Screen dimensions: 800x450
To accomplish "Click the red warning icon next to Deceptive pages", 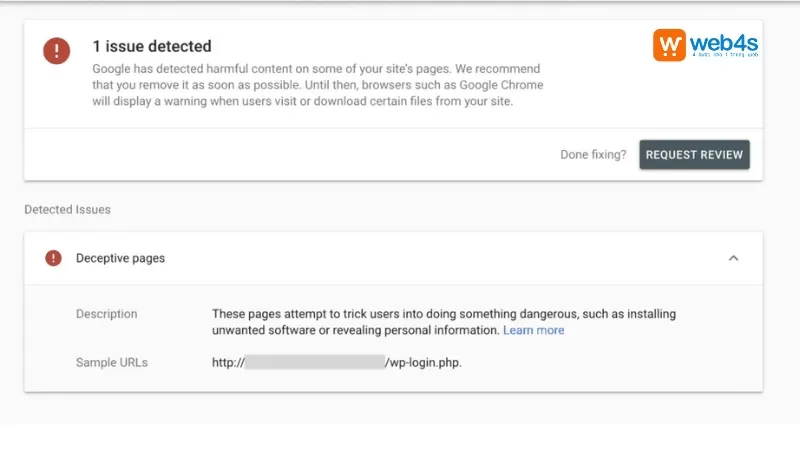I will 53,258.
